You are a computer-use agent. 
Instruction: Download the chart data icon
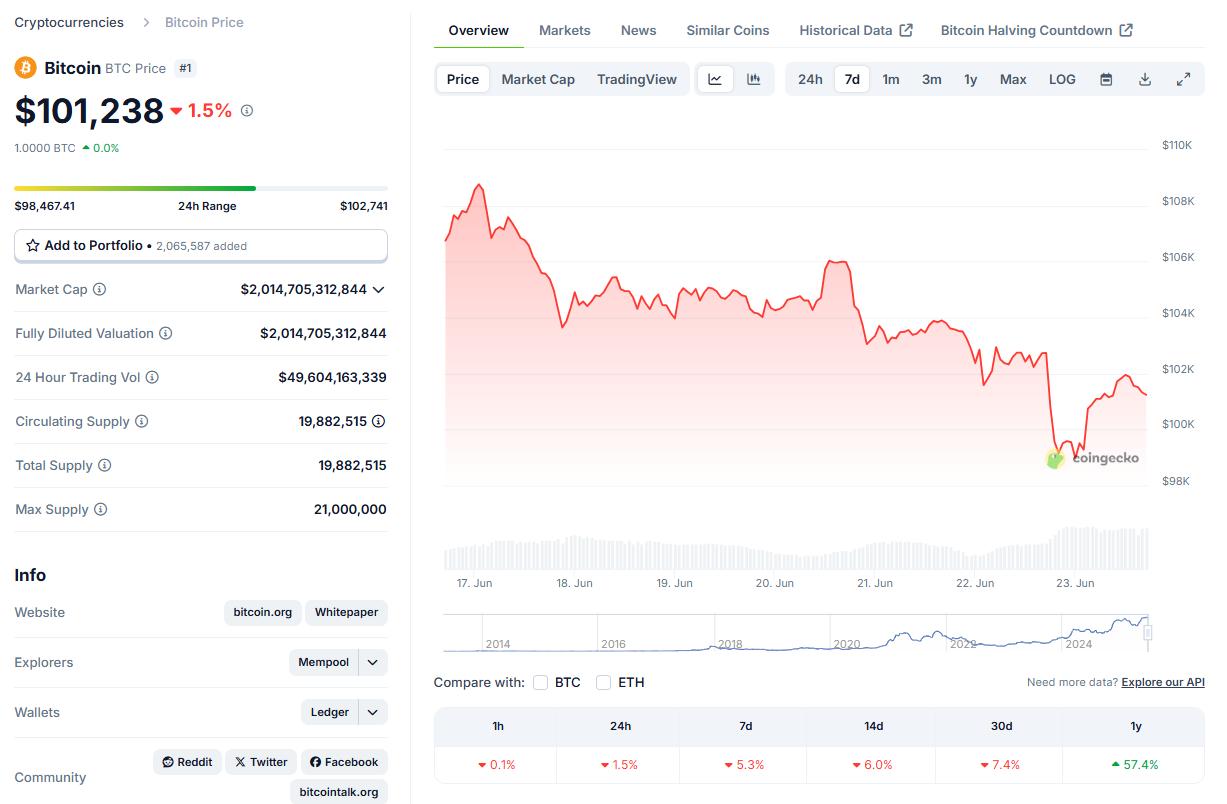tap(1145, 79)
